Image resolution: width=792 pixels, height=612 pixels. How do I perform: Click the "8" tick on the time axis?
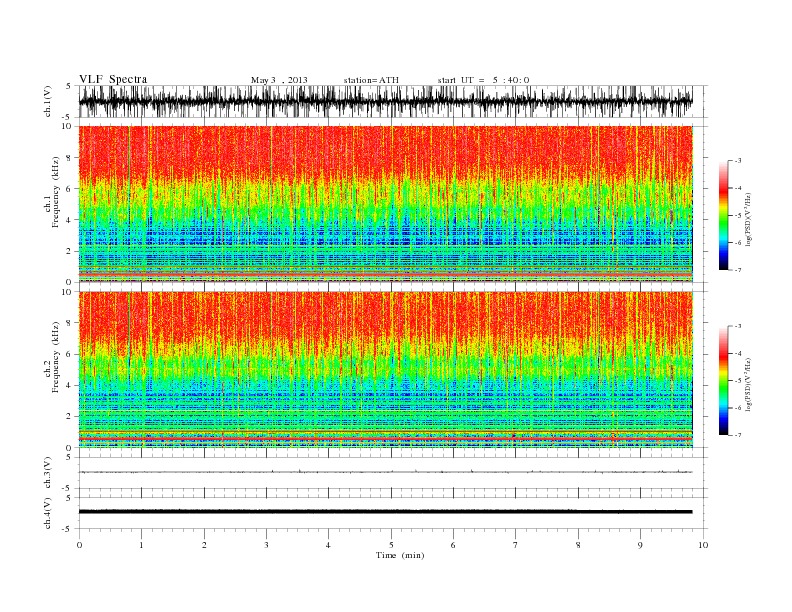[578, 545]
